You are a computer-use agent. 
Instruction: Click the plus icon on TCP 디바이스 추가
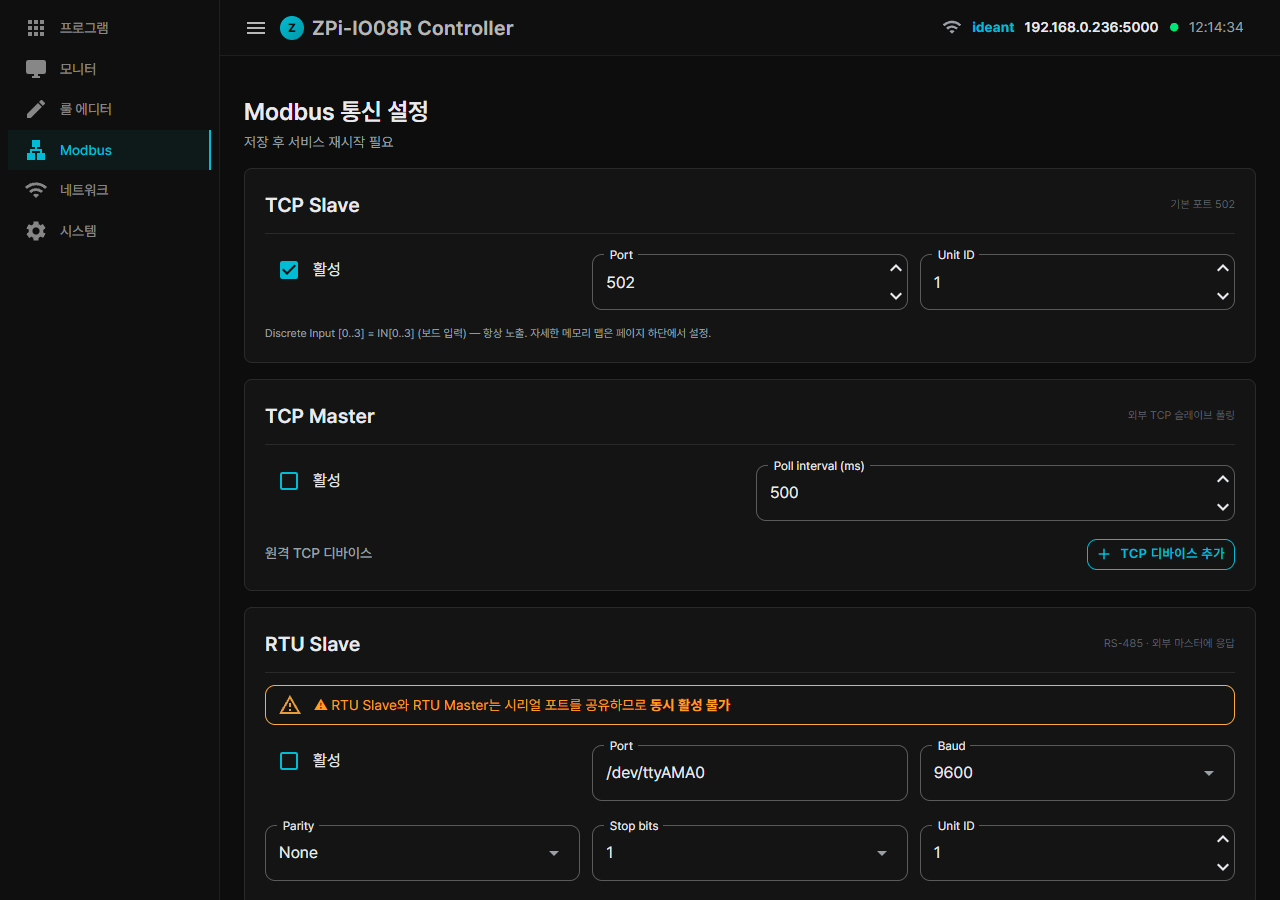[1104, 554]
